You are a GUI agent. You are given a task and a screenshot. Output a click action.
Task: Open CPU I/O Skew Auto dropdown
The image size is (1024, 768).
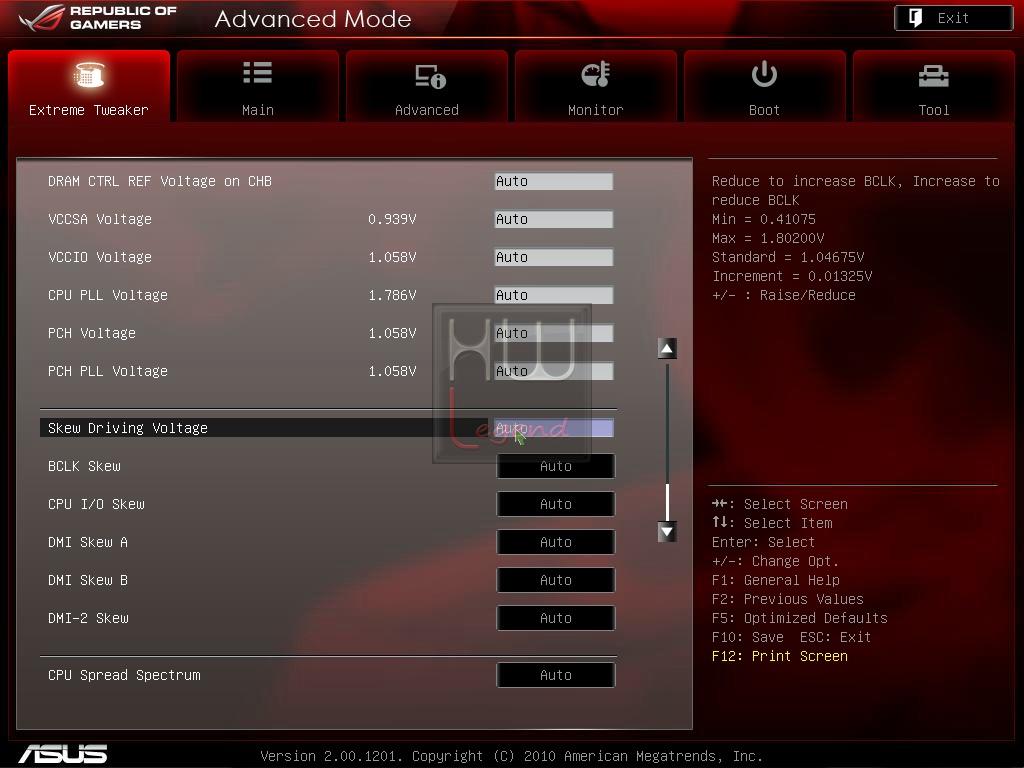tap(556, 504)
